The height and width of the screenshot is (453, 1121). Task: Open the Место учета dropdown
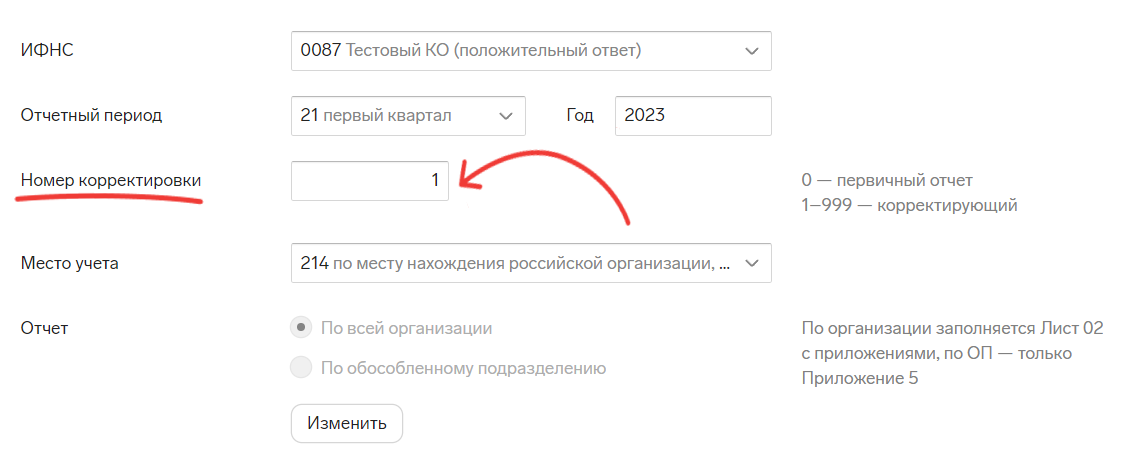[520, 264]
